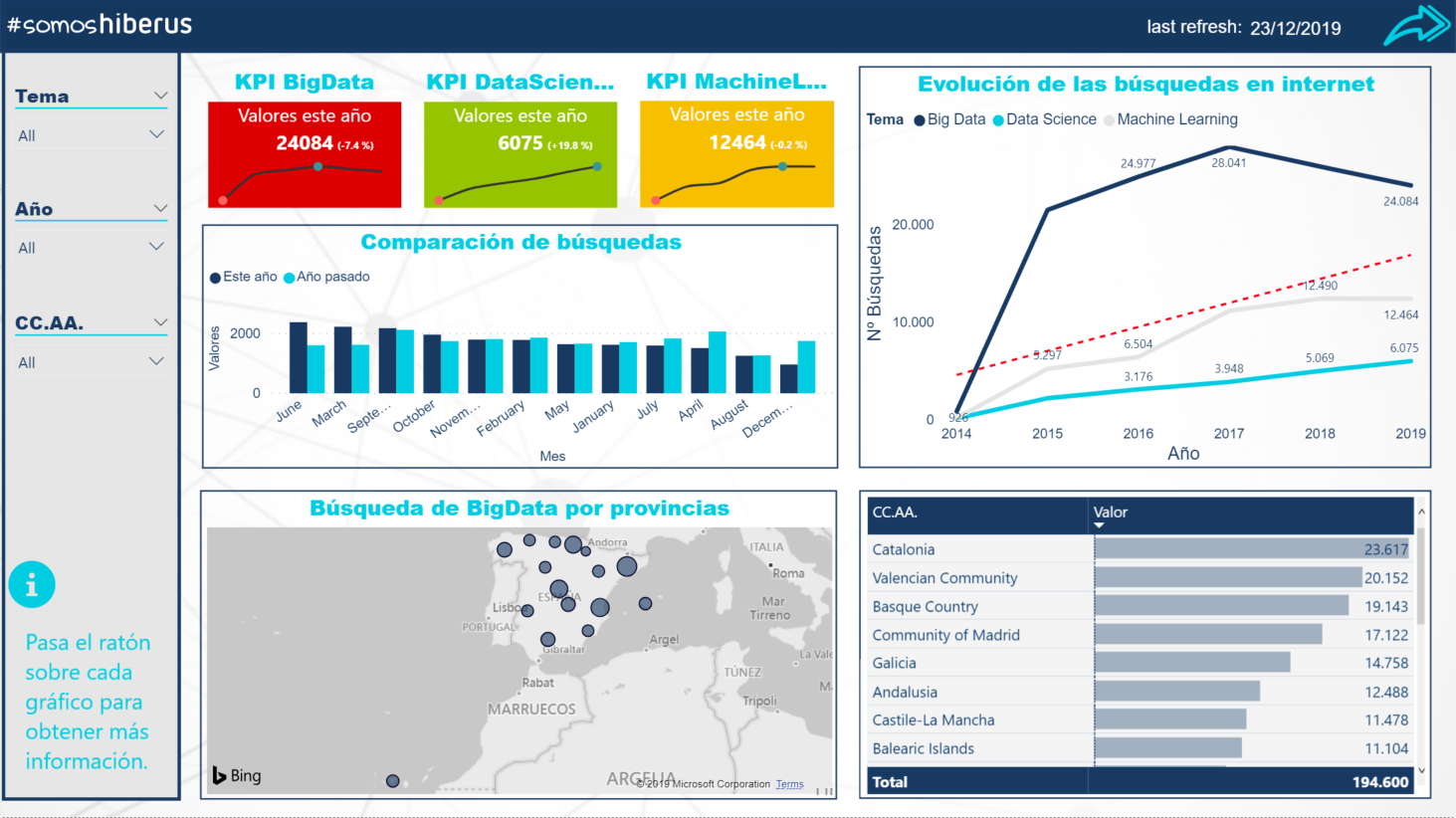Click the 6.075 data label
1456x818 pixels.
tap(1404, 347)
